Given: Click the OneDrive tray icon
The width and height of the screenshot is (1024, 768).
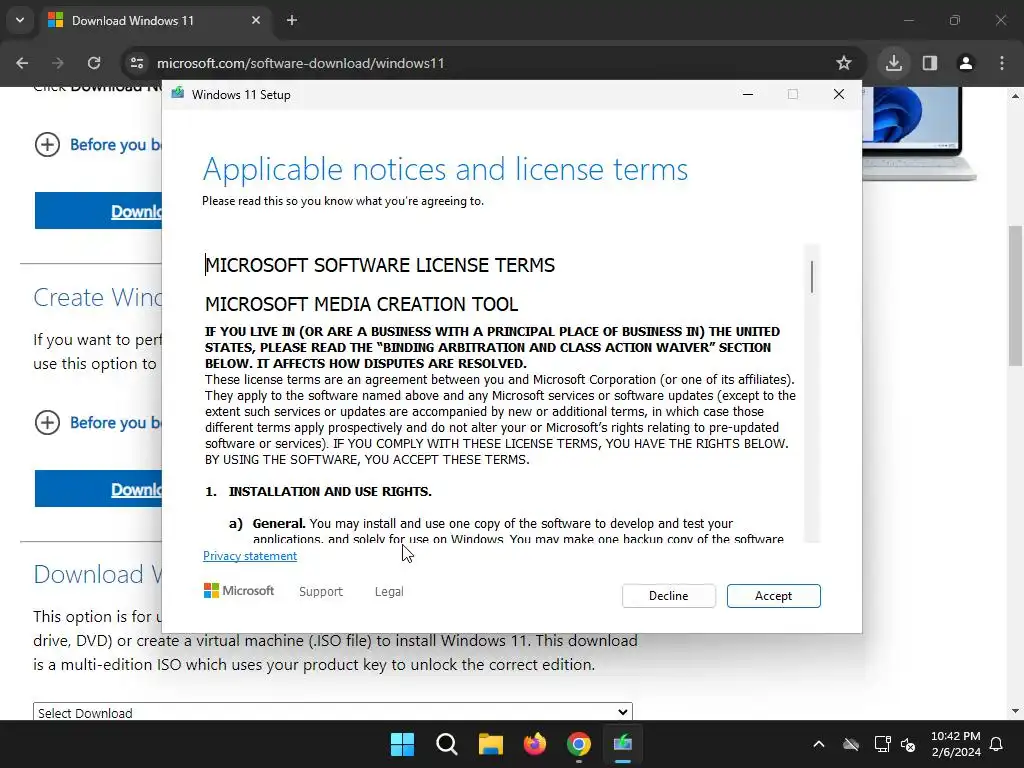Looking at the screenshot, I should (851, 744).
